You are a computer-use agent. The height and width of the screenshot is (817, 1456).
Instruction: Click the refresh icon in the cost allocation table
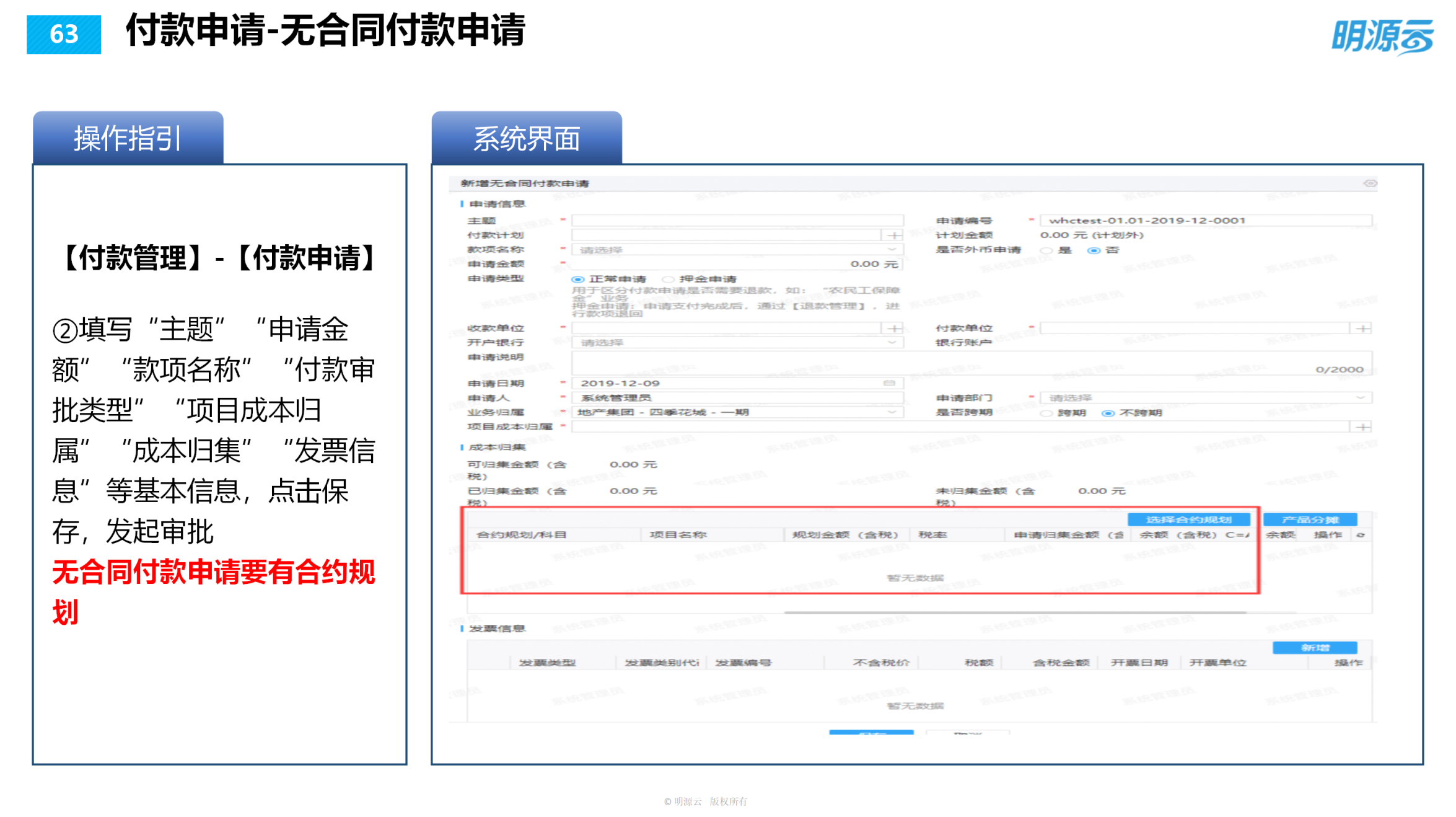coord(1361,536)
